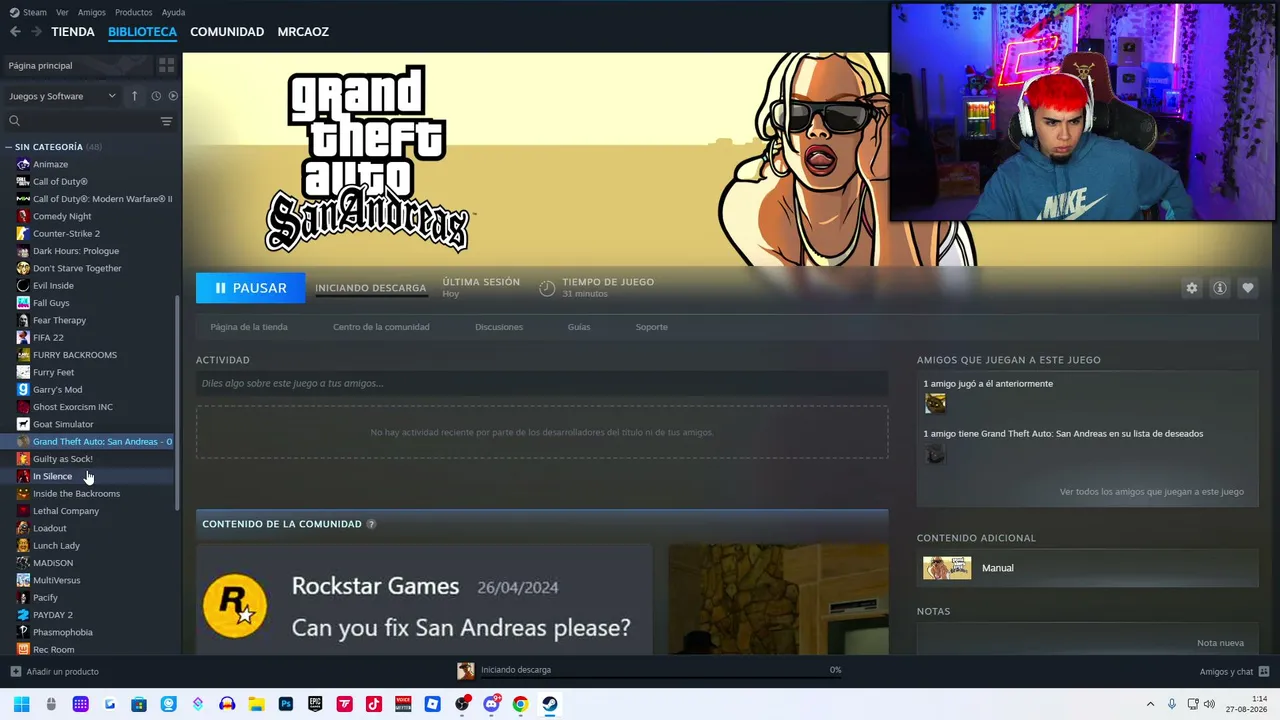
Task: Select In Silence in the library
Action: [x=52, y=476]
